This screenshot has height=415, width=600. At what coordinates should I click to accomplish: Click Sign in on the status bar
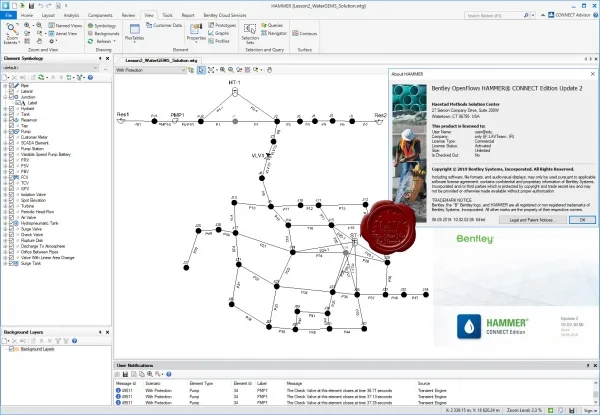pos(590,410)
